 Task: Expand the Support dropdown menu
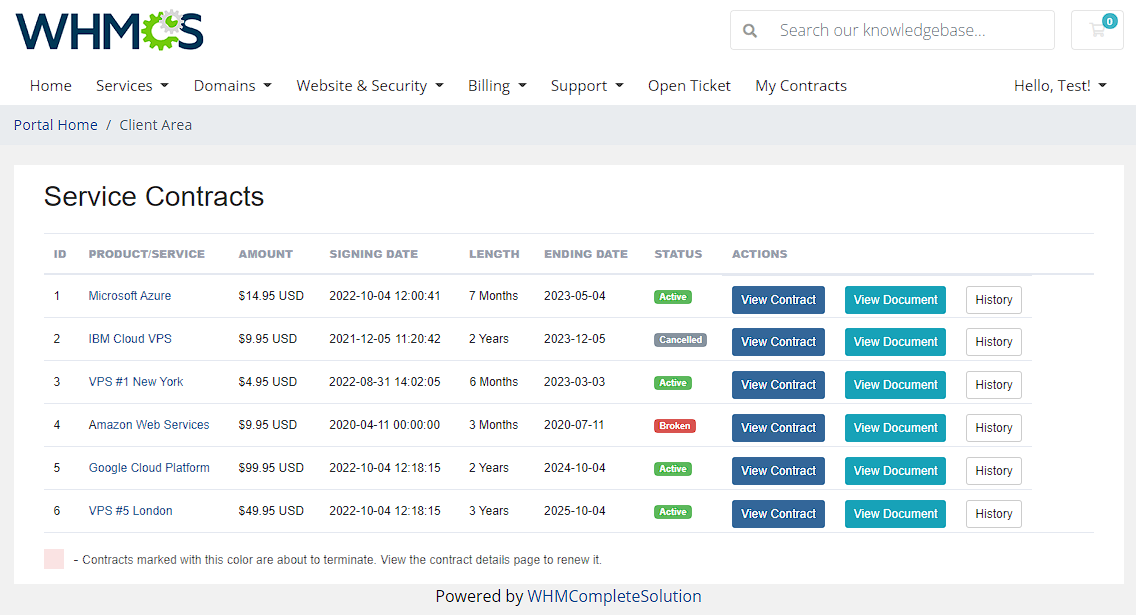point(587,85)
